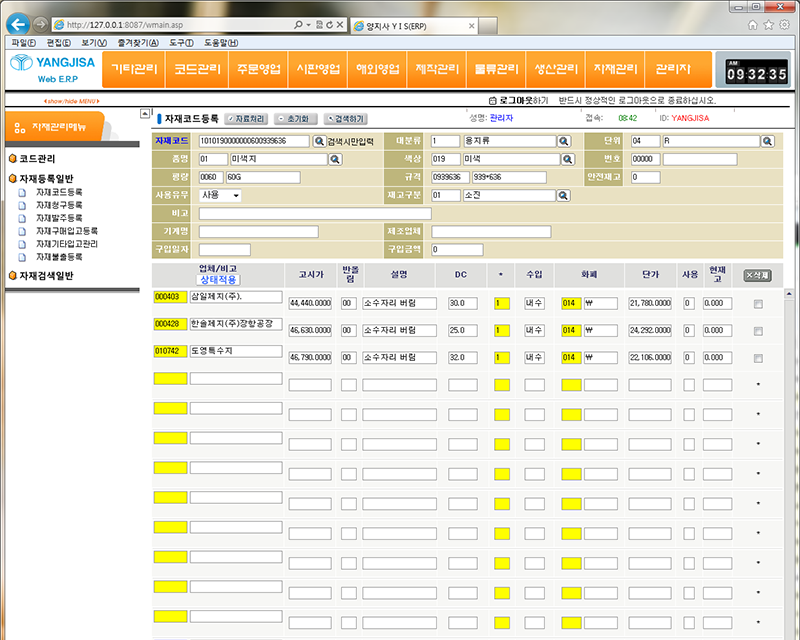The height and width of the screenshot is (640, 800).
Task: Click the magnifier icon beside 대분류 field
Action: click(563, 142)
